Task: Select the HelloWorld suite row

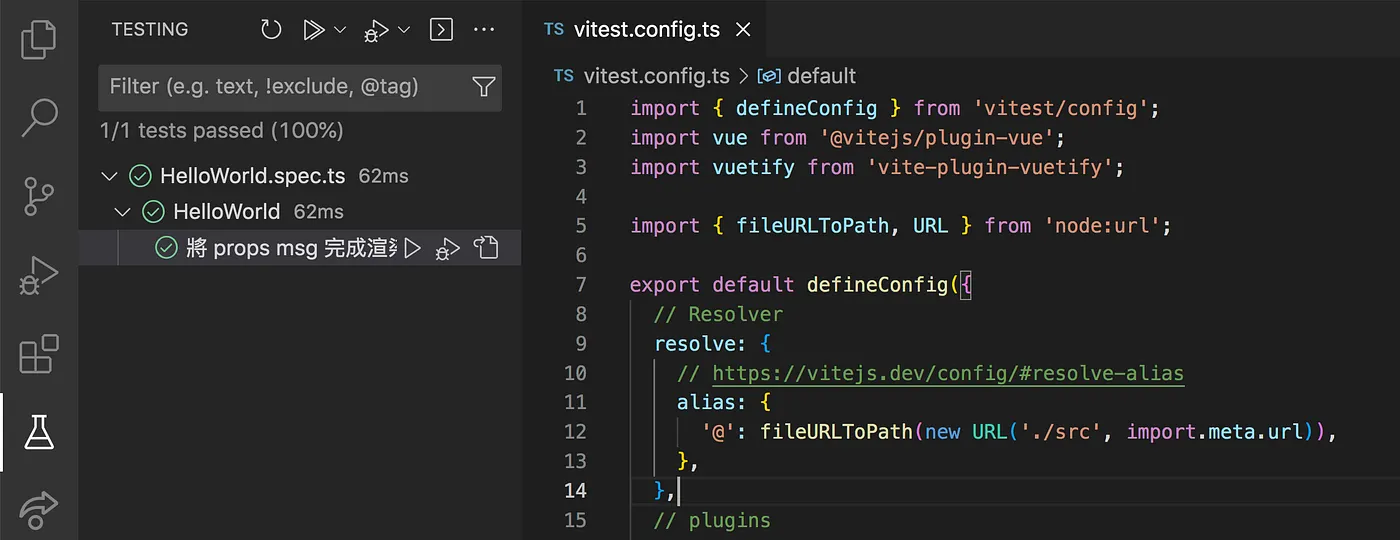Action: [300, 212]
